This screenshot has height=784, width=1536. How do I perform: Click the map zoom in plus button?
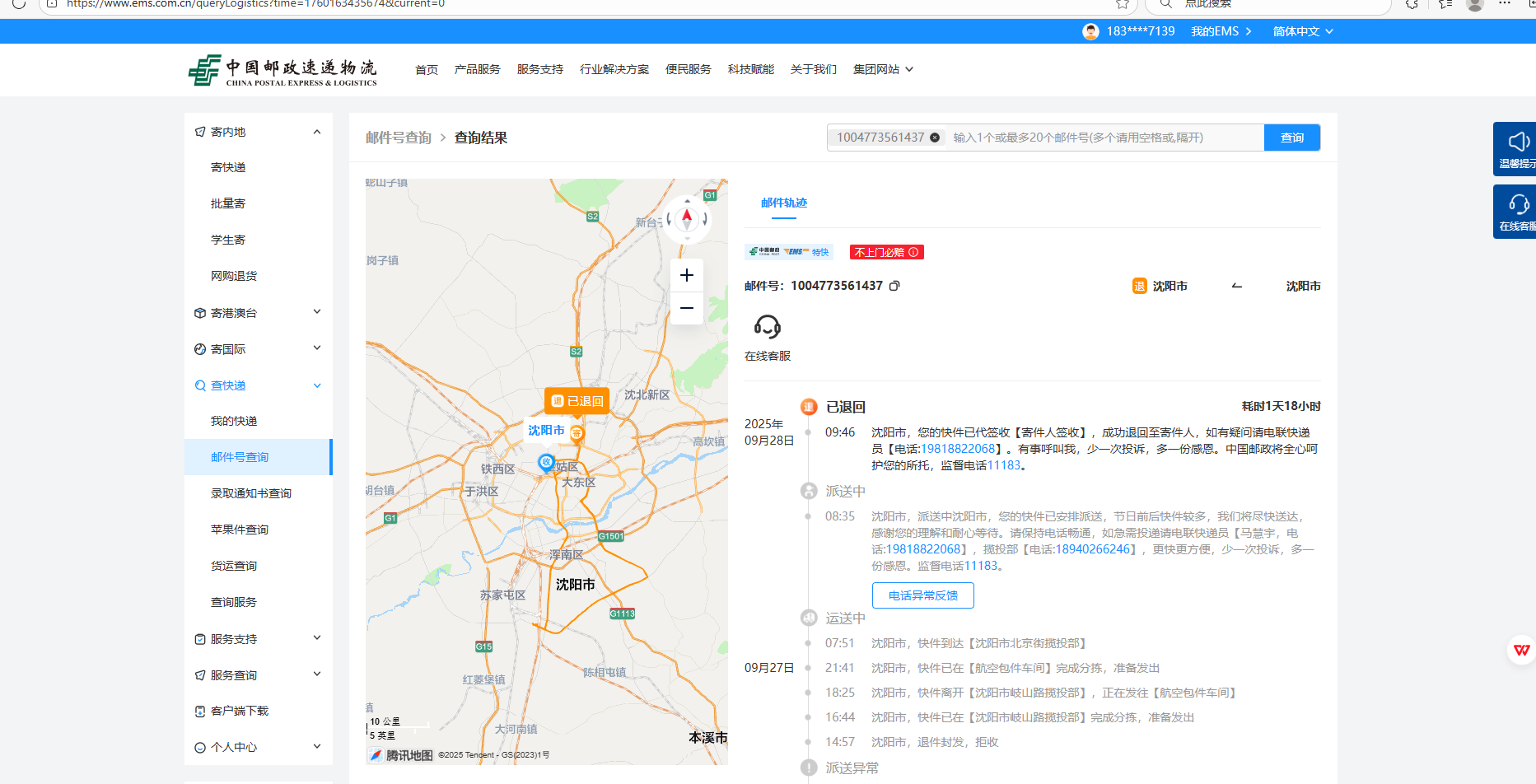pyautogui.click(x=687, y=275)
